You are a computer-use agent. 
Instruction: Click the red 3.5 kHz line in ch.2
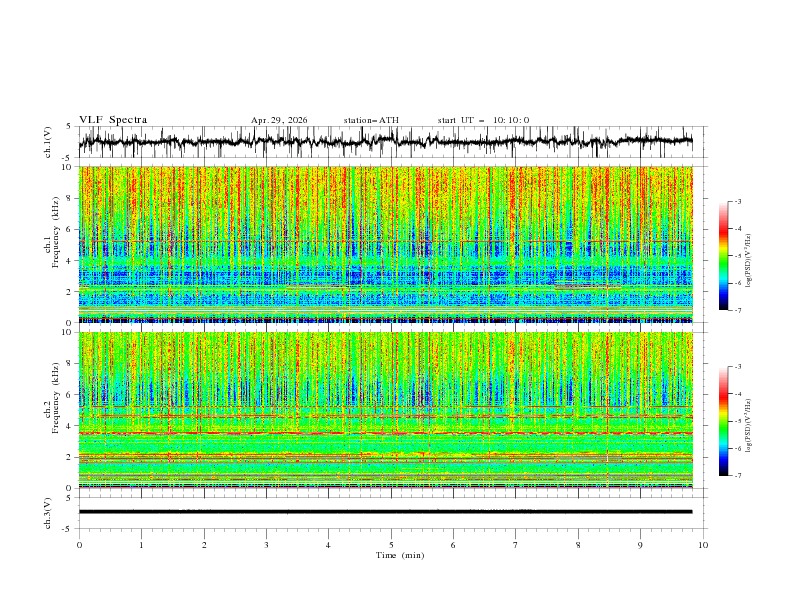click(x=385, y=433)
